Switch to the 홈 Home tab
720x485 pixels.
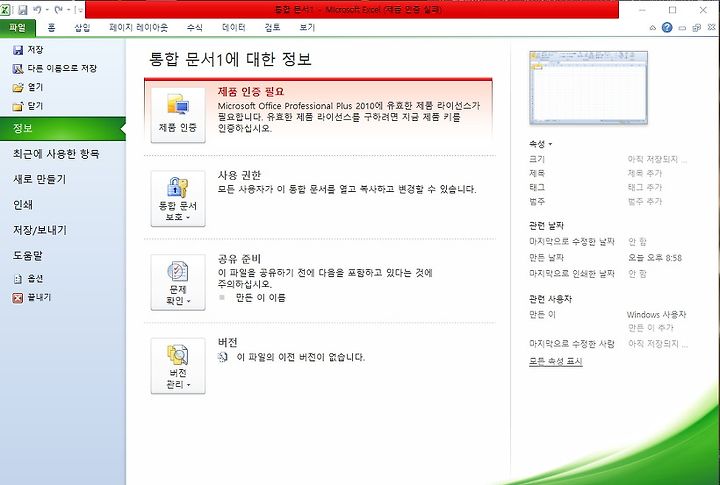(51, 28)
